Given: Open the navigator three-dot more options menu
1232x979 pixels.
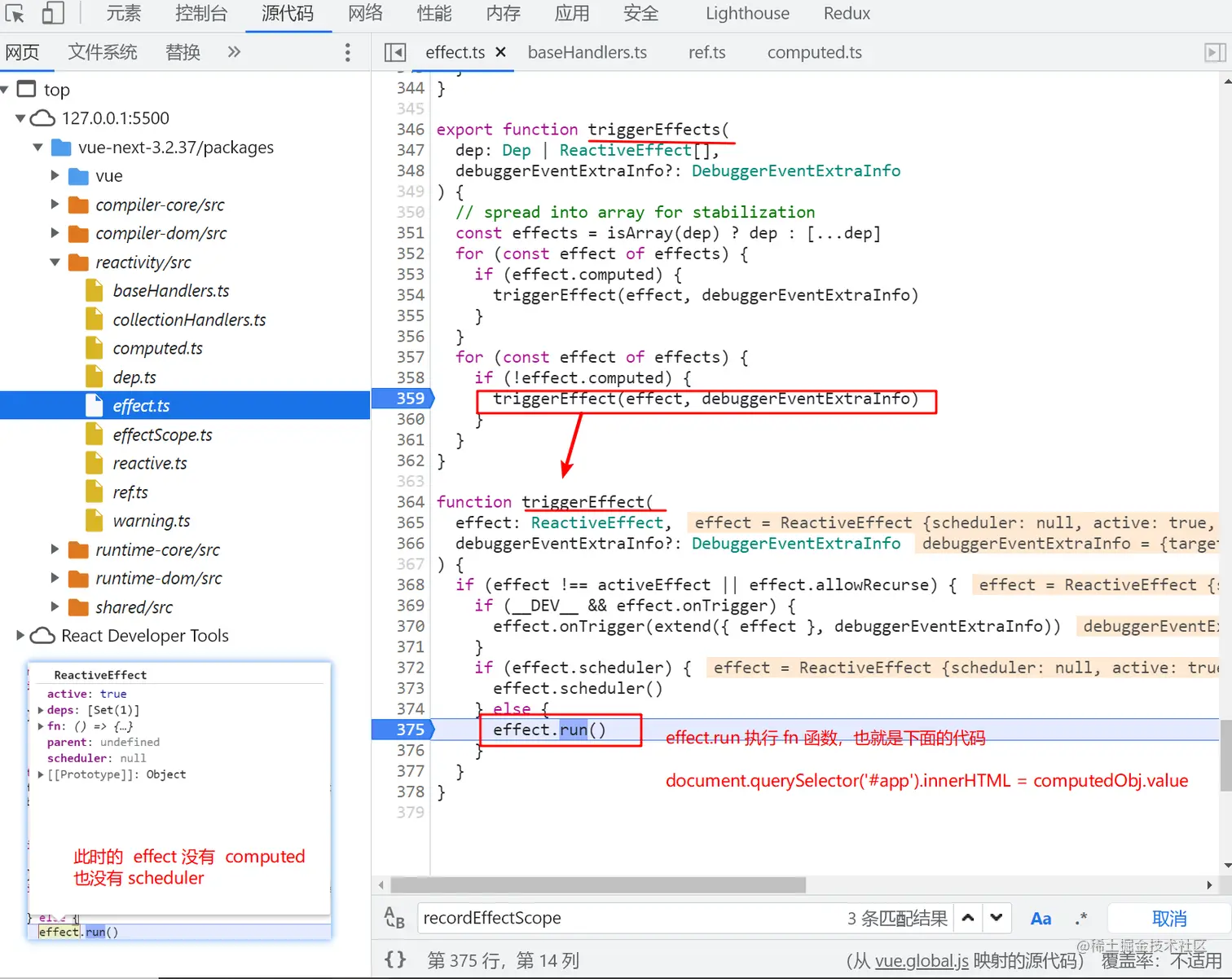Looking at the screenshot, I should click(x=348, y=52).
